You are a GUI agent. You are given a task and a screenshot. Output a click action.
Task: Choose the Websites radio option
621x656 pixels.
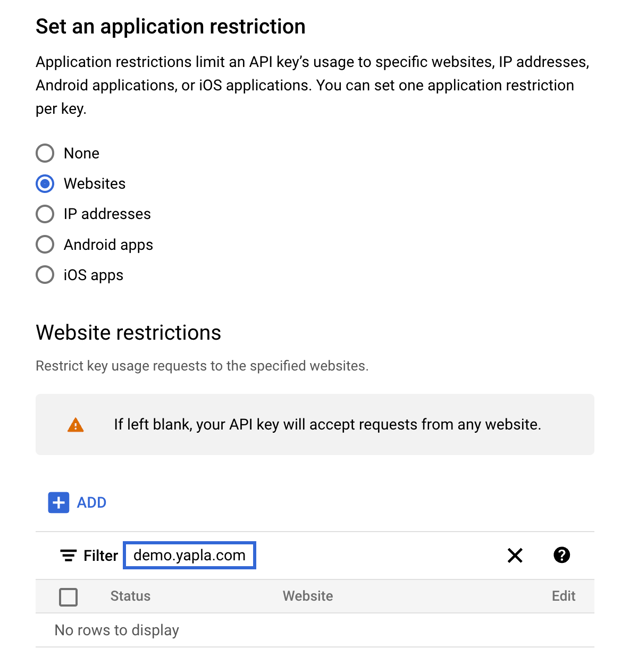(x=45, y=184)
